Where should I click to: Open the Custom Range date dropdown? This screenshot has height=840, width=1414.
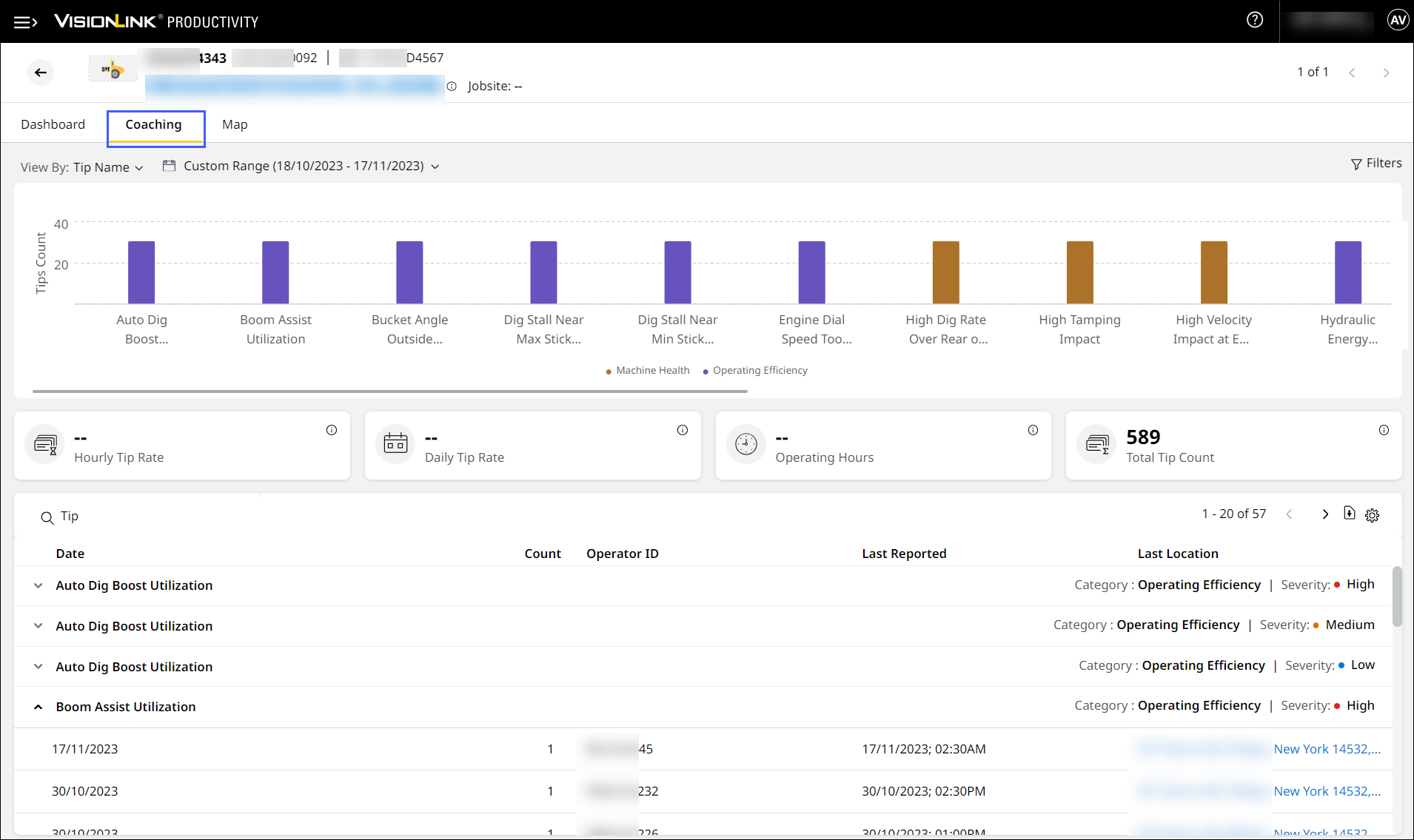(302, 167)
